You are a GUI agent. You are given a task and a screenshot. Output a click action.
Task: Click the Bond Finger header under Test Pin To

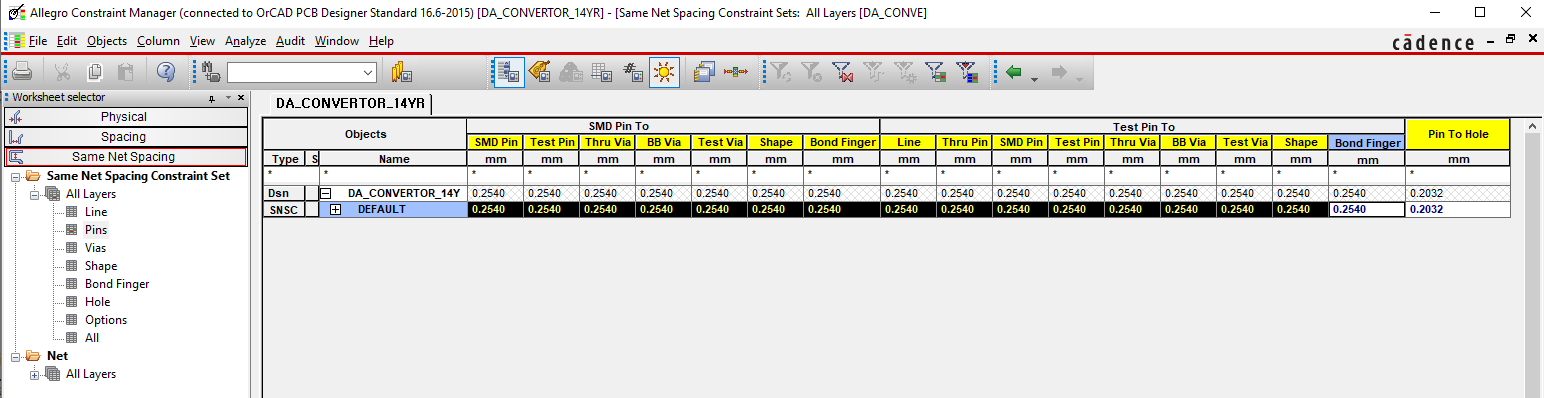[1367, 143]
